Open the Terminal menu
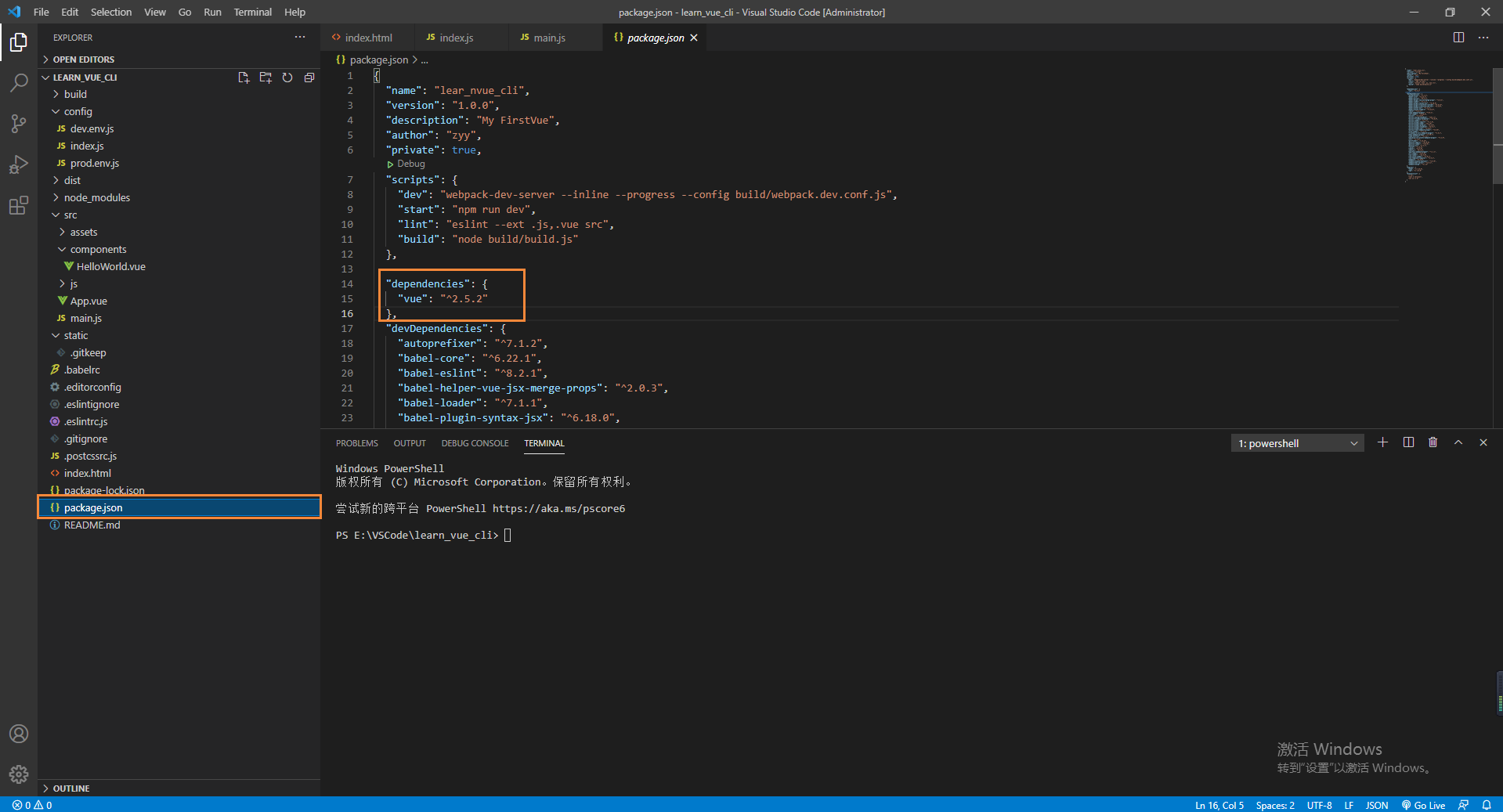The width and height of the screenshot is (1503, 812). click(252, 12)
